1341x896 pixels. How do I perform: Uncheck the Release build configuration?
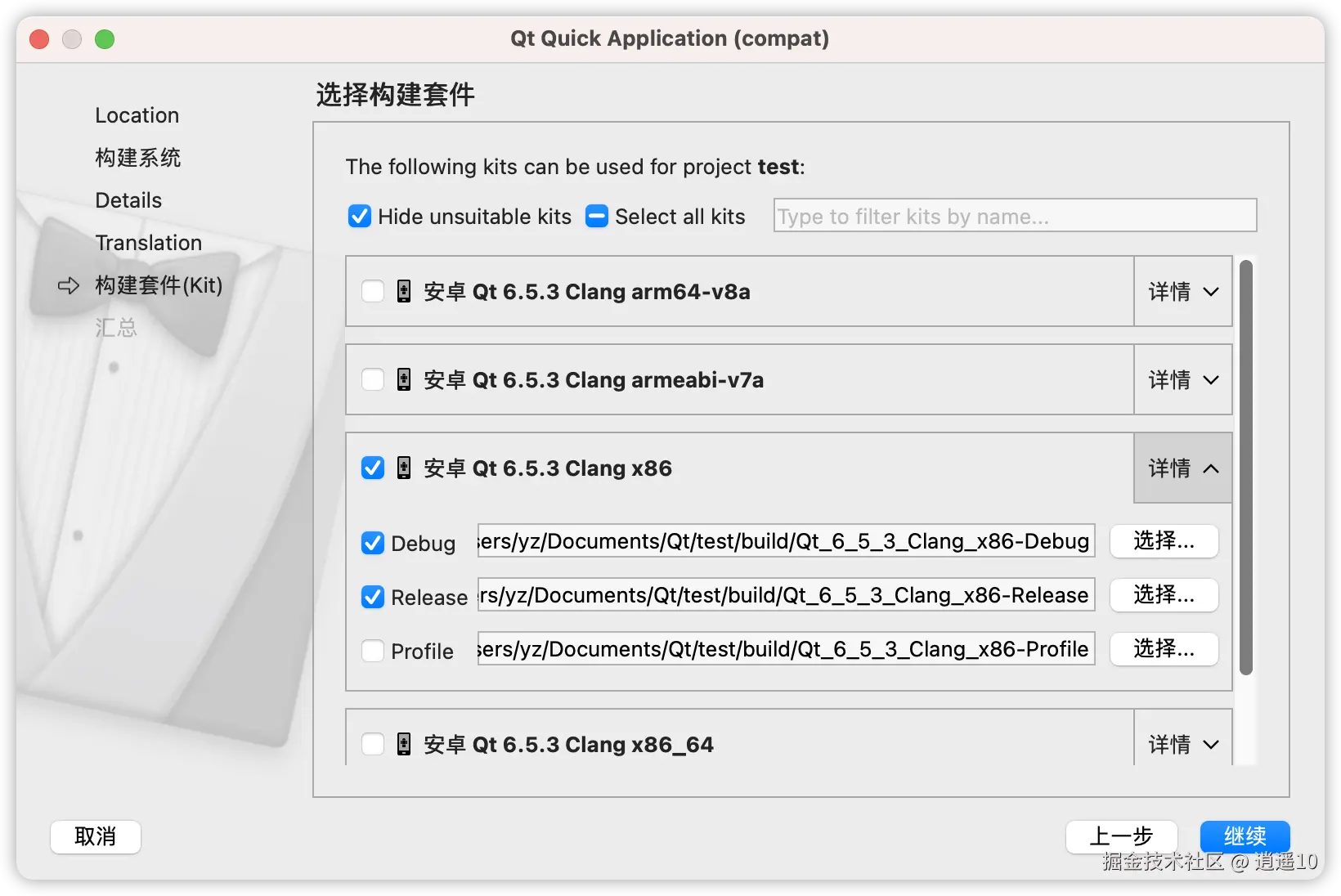tap(373, 598)
